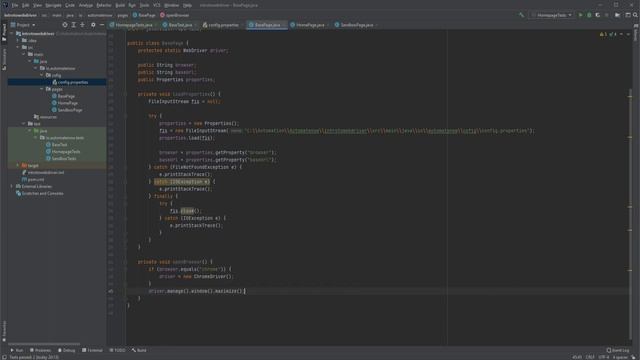Open the View menu
Viewport: 640px width, 360px height.
(x=37, y=5)
